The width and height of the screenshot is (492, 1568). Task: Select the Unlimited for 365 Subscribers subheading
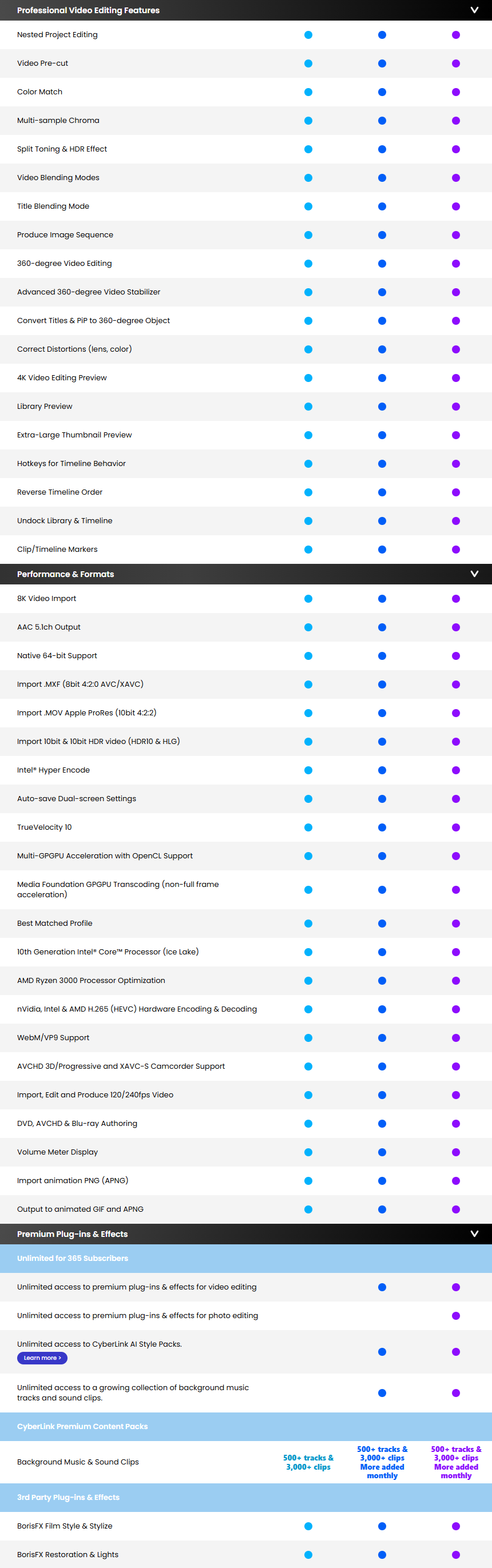click(x=73, y=1258)
